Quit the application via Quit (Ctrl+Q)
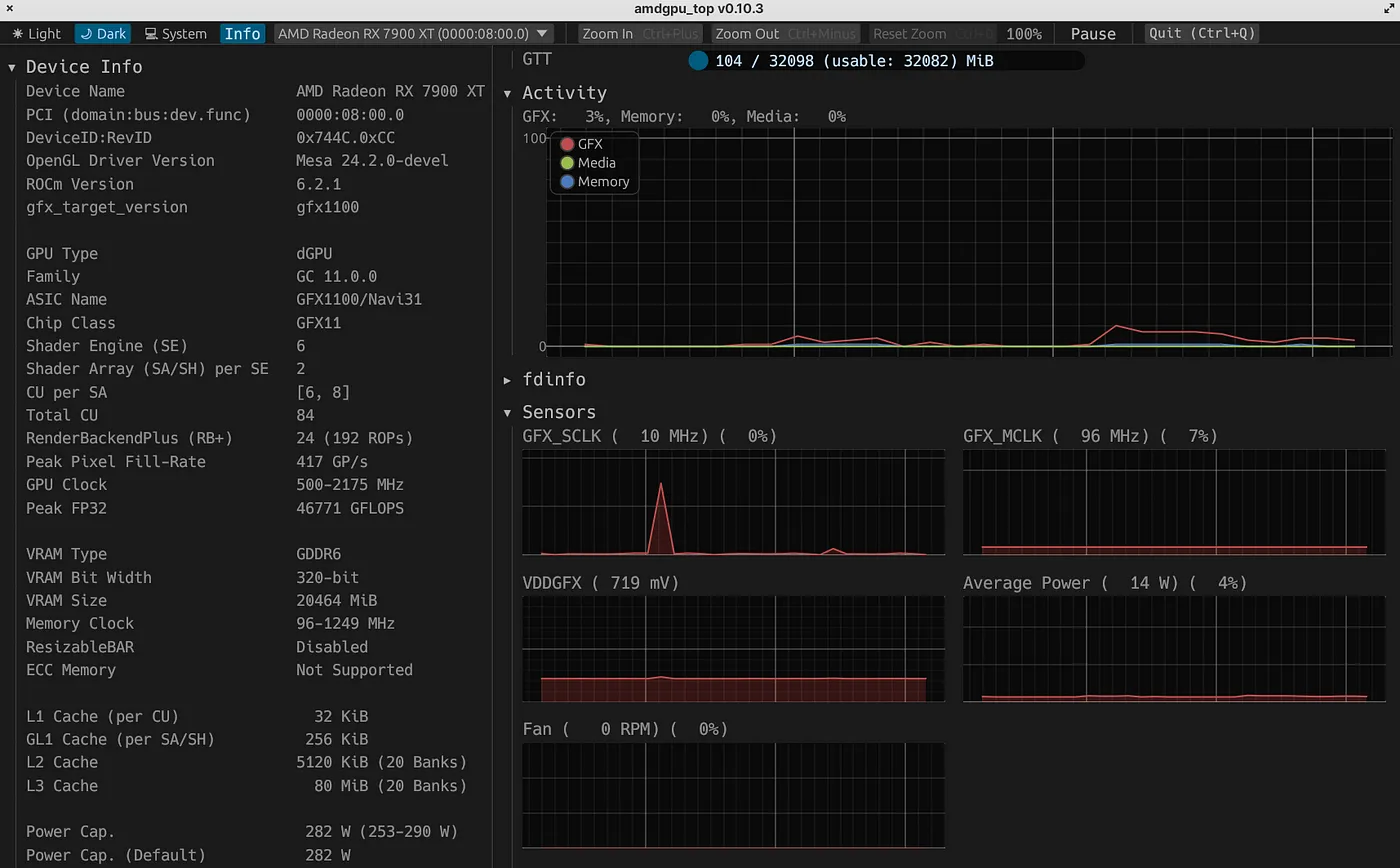 (x=1201, y=33)
